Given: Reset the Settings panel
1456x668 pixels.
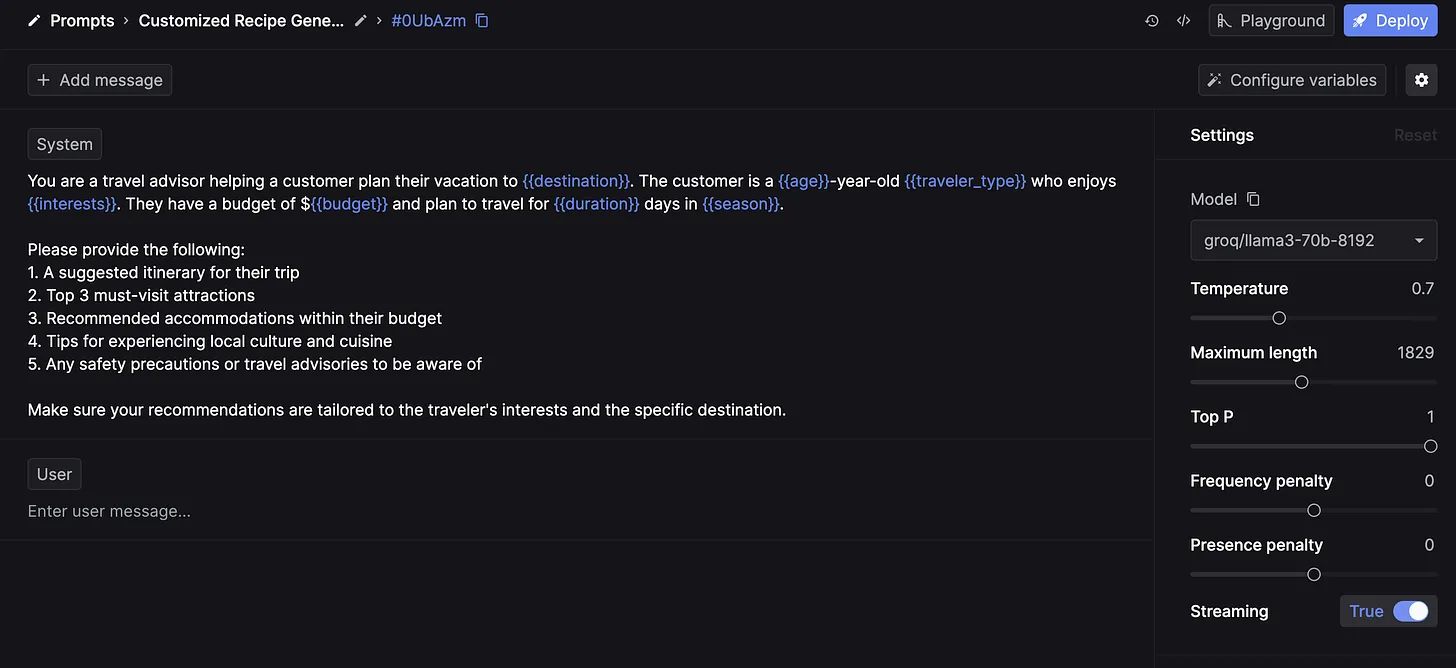Looking at the screenshot, I should click(x=1415, y=135).
